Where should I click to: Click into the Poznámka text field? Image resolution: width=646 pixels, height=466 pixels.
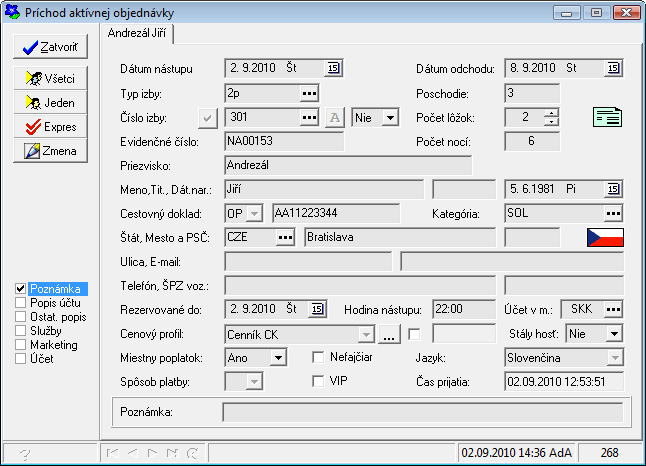[422, 411]
